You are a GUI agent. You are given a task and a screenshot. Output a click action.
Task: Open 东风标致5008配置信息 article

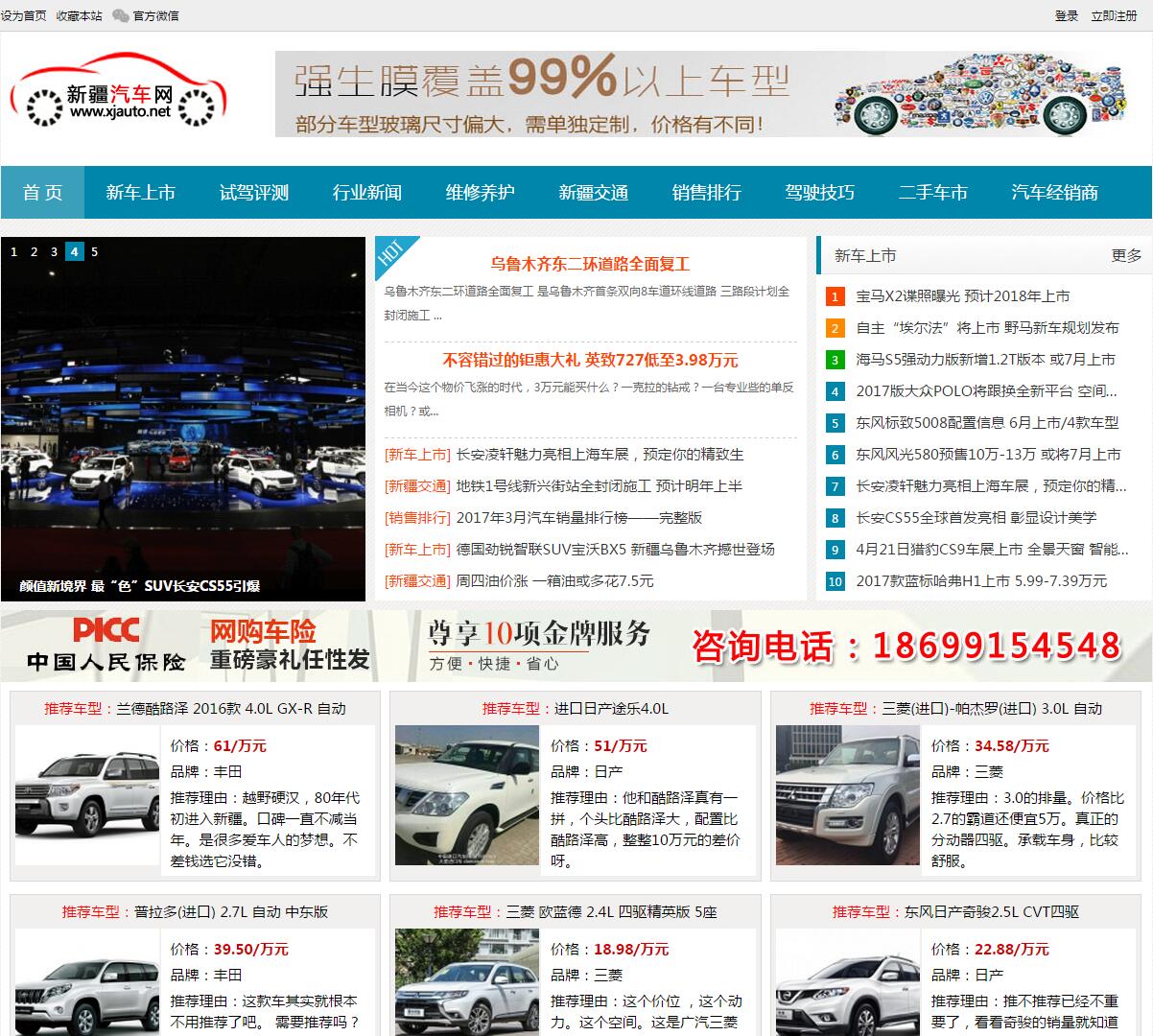987,423
